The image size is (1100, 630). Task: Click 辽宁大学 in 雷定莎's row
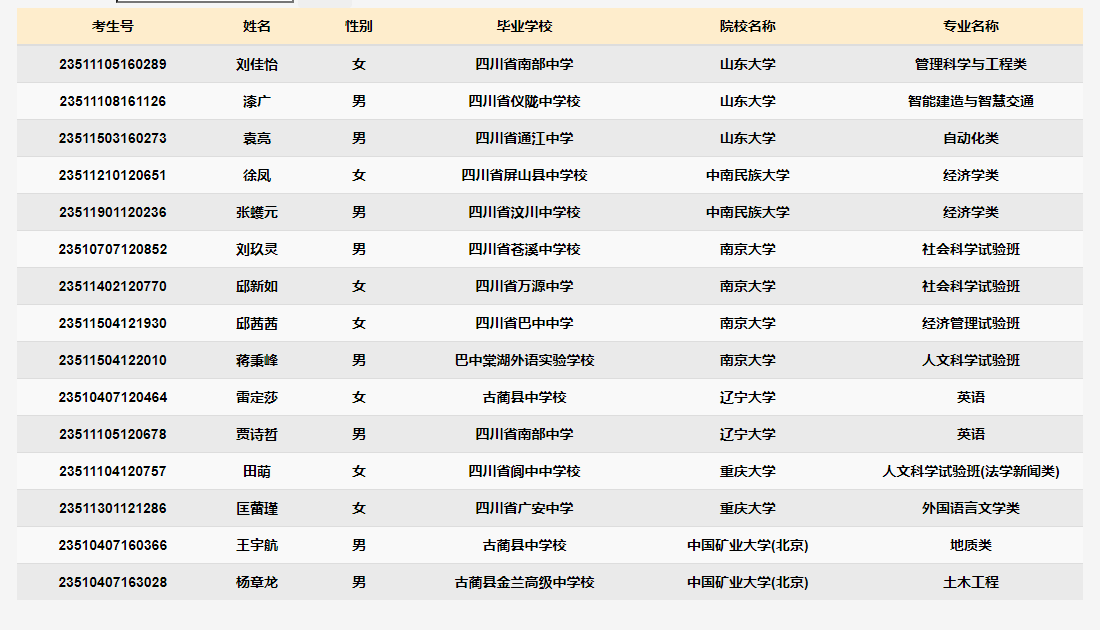(748, 398)
